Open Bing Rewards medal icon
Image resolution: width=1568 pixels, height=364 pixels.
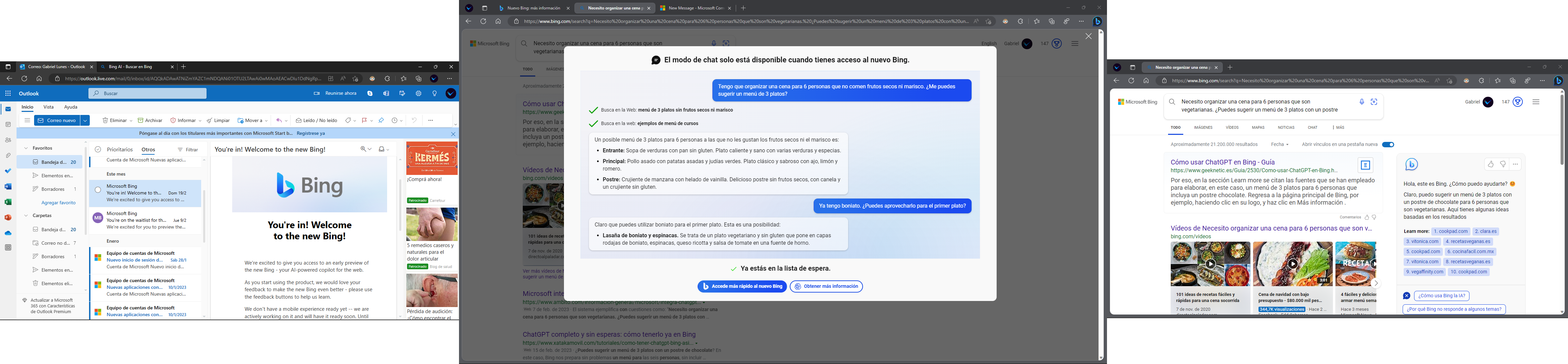coord(1517,102)
